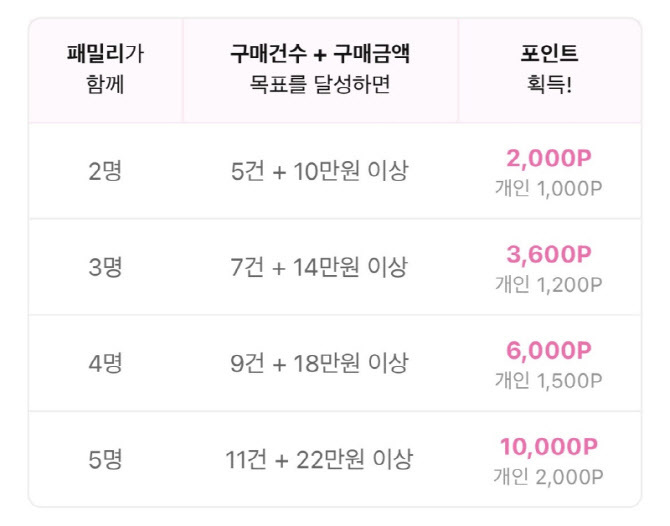Screen dimensions: 670x526
Task: Click the '11건 + 22만원 이상' condition
Action: point(320,460)
